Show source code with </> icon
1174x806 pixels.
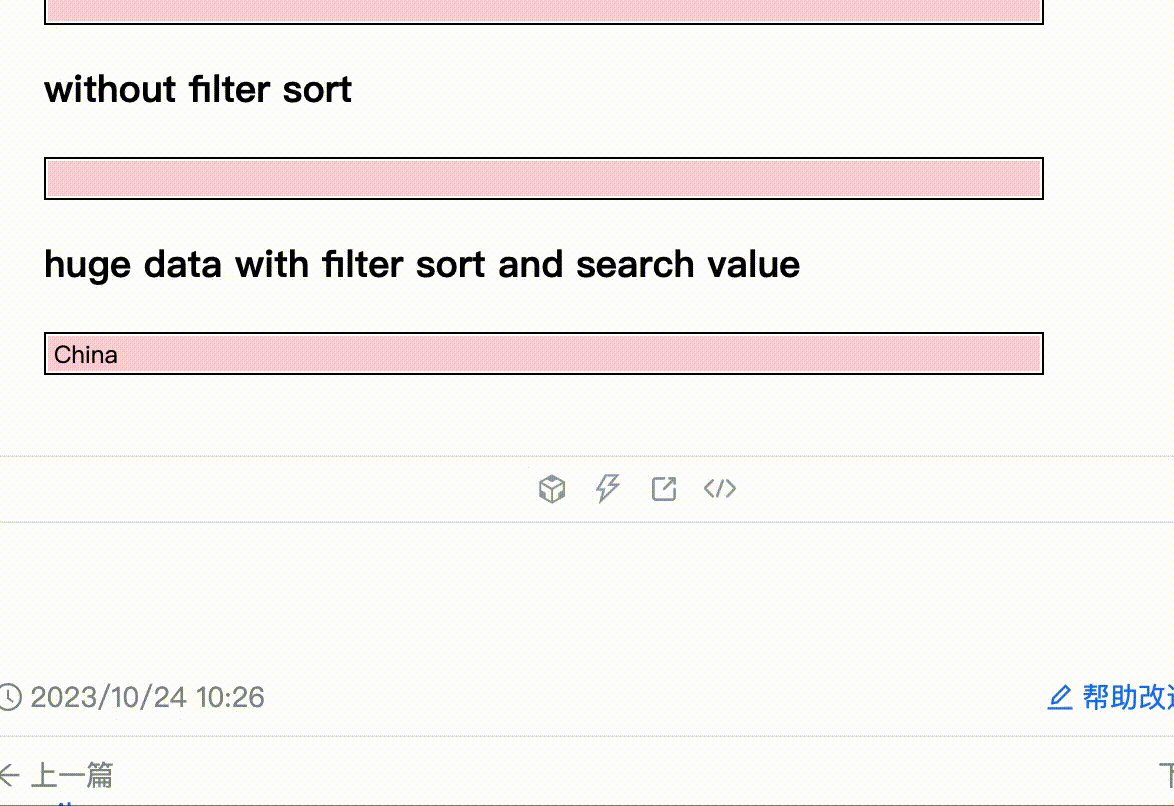pyautogui.click(x=720, y=489)
